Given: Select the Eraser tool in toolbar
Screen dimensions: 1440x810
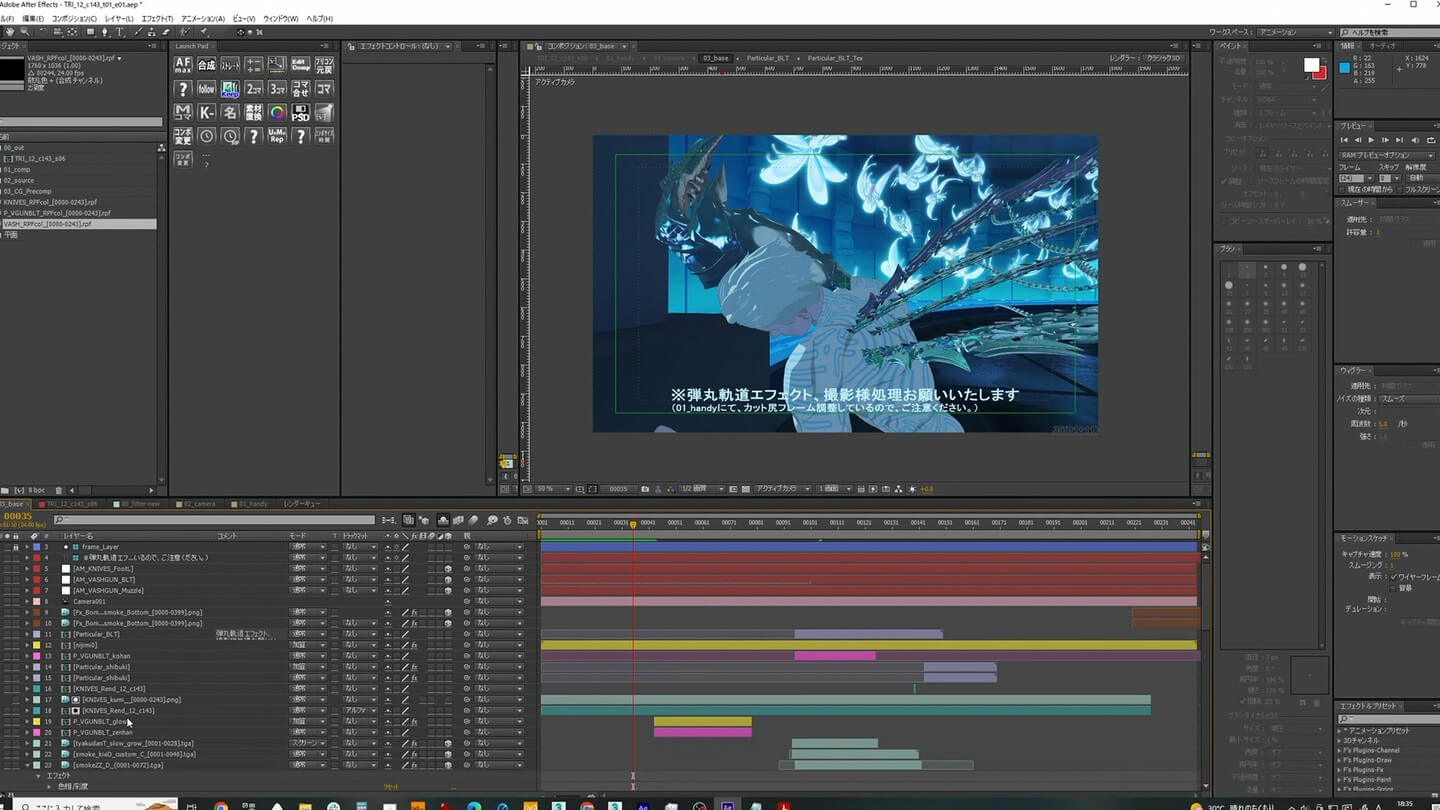Looking at the screenshot, I should tap(165, 32).
